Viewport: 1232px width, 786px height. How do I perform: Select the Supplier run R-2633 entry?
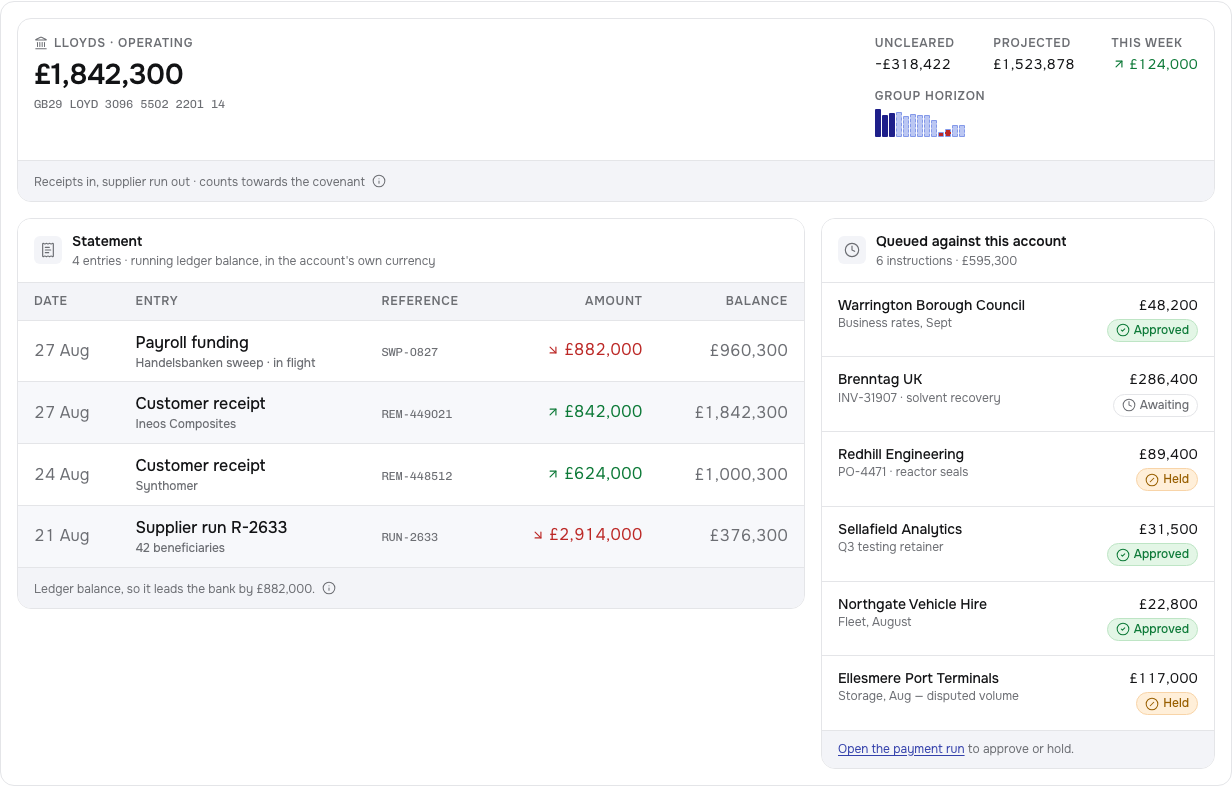[x=411, y=537]
